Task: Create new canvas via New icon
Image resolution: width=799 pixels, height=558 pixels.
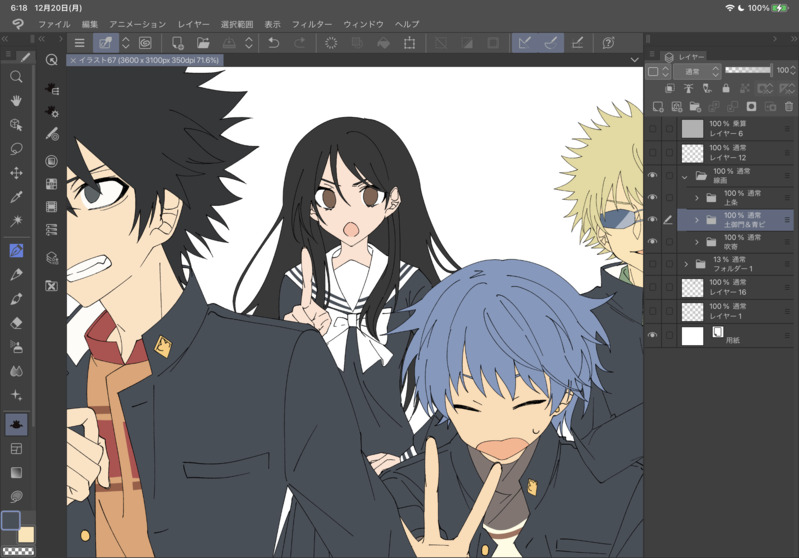Action: pyautogui.click(x=177, y=43)
